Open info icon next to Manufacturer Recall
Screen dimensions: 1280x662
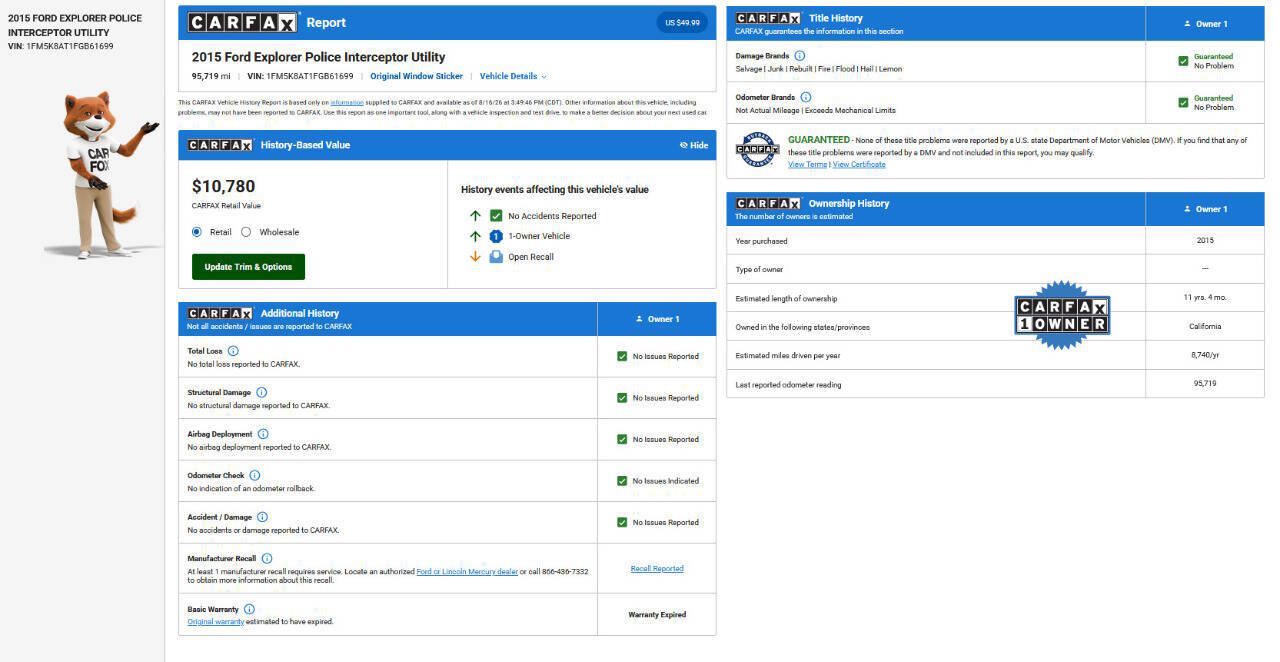coord(267,559)
